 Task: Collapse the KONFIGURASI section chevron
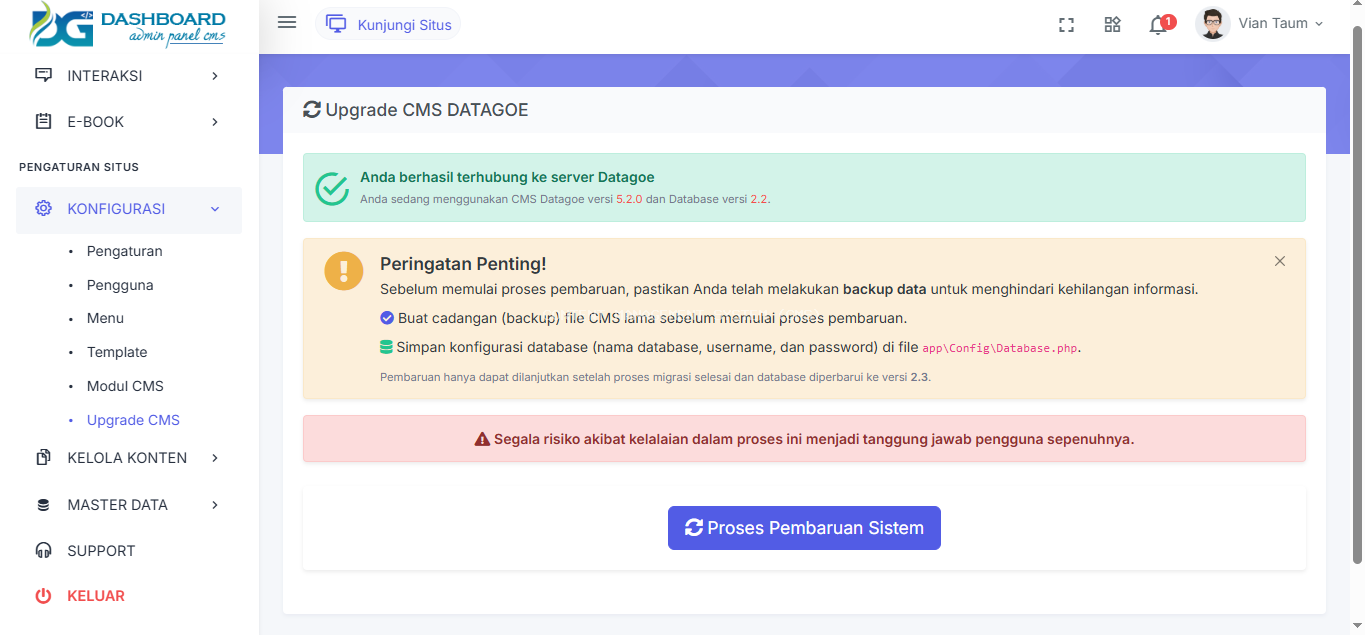pyautogui.click(x=214, y=209)
